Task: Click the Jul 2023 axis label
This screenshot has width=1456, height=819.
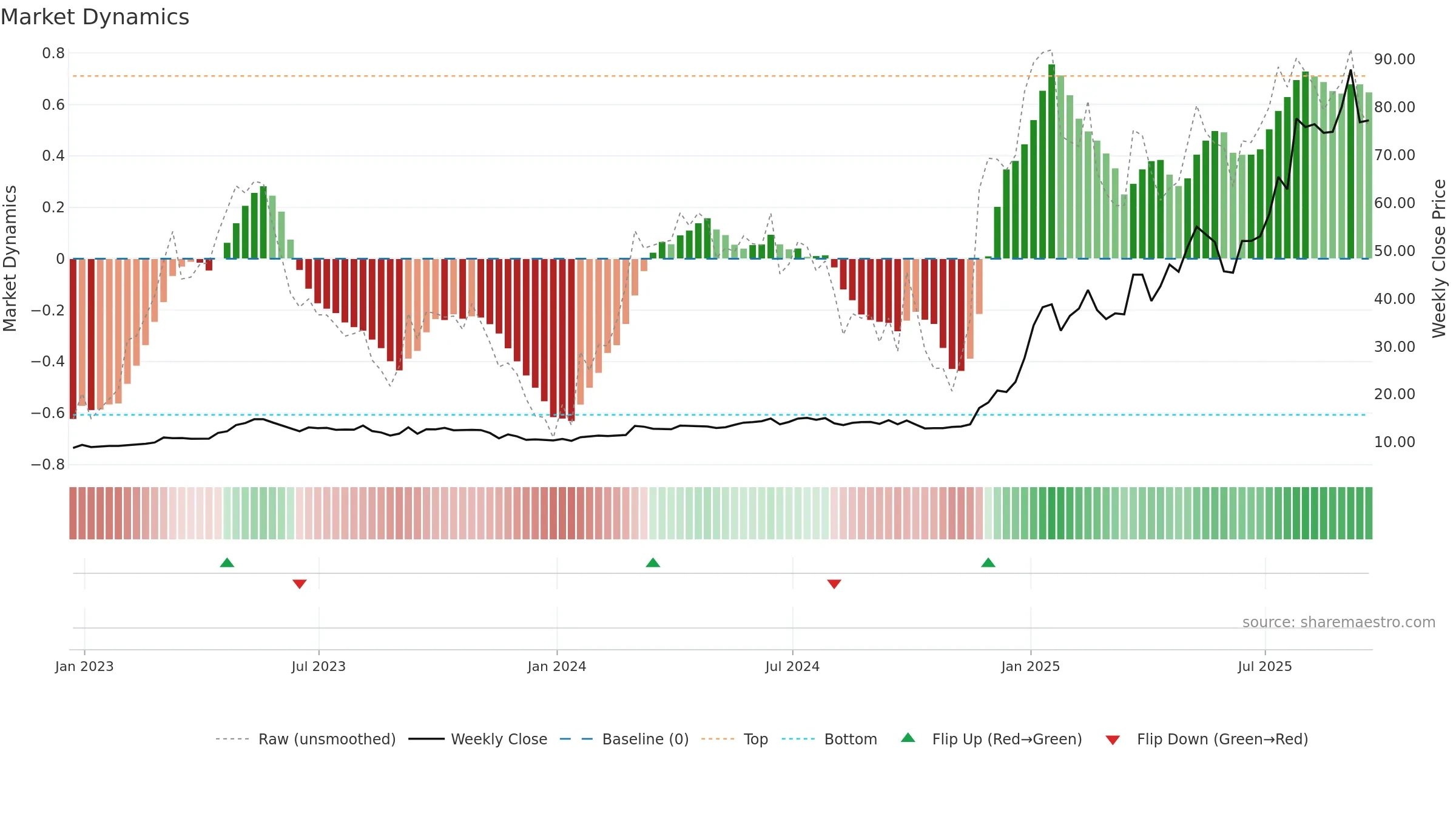Action: point(318,666)
